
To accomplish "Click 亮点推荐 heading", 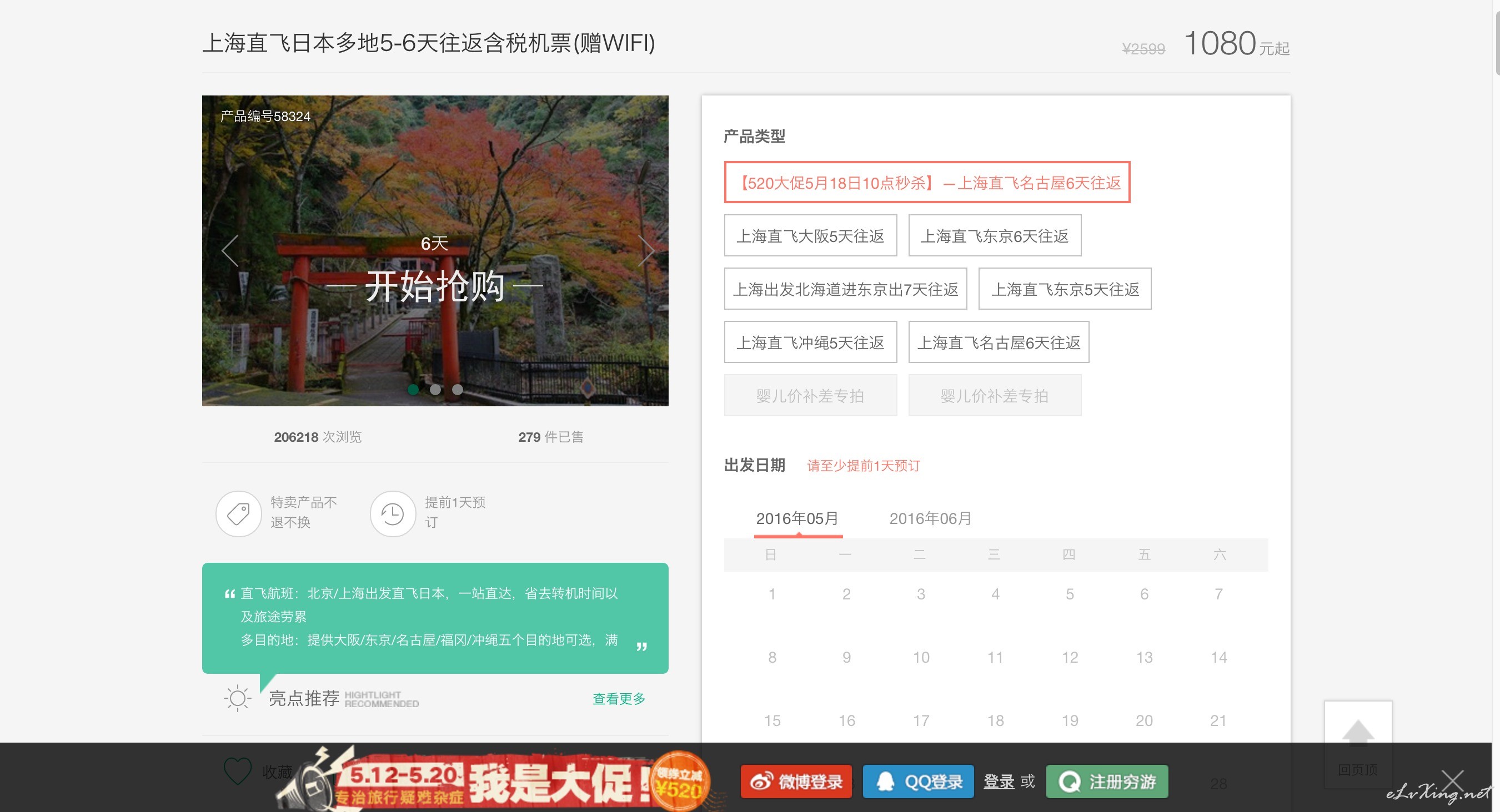I will click(x=303, y=698).
